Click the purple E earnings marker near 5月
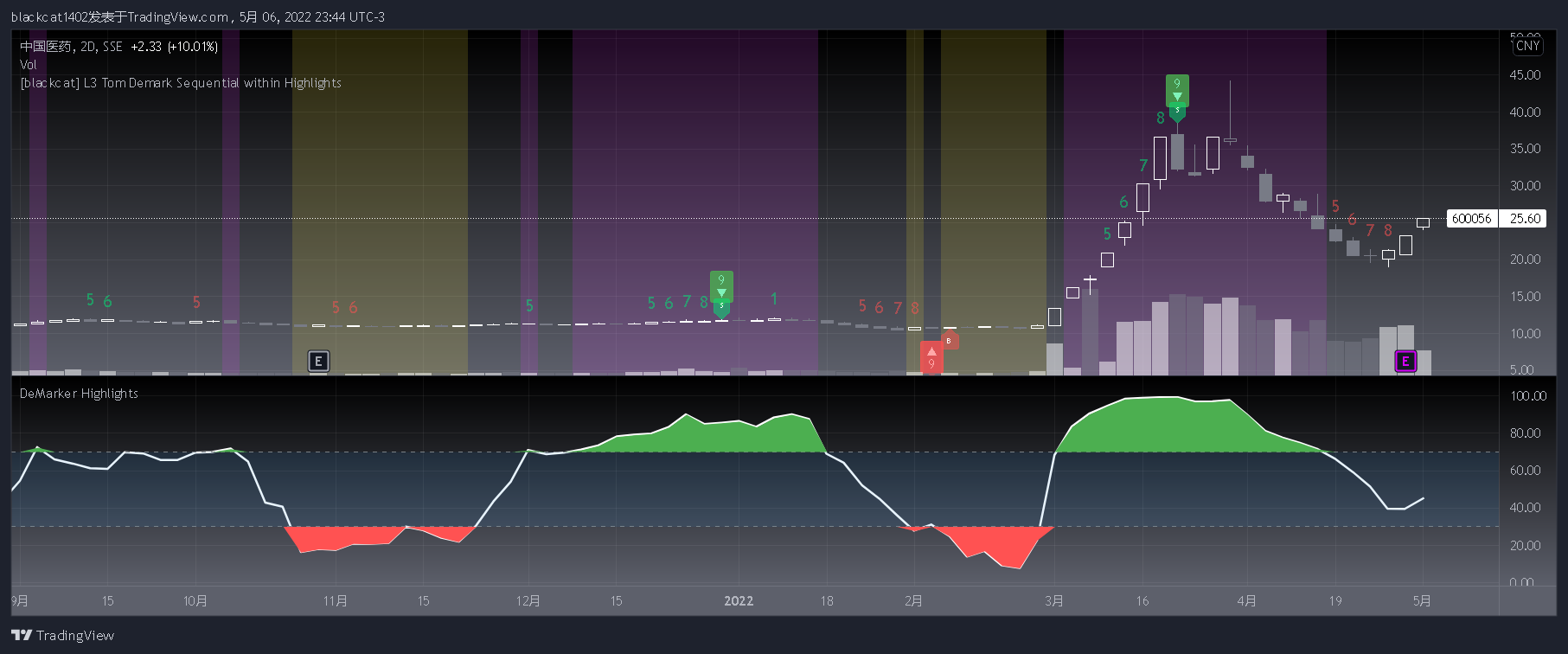The image size is (1568, 654). [1405, 361]
